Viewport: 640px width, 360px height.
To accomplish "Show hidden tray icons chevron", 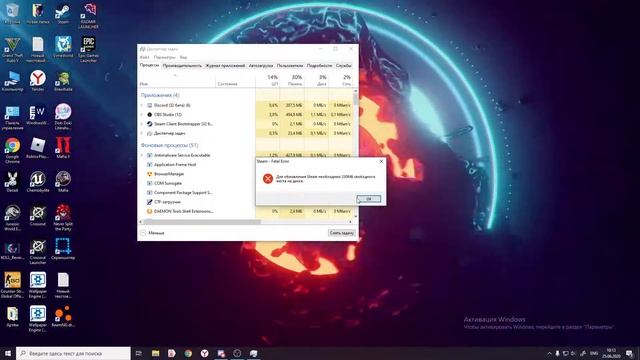I will (549, 353).
